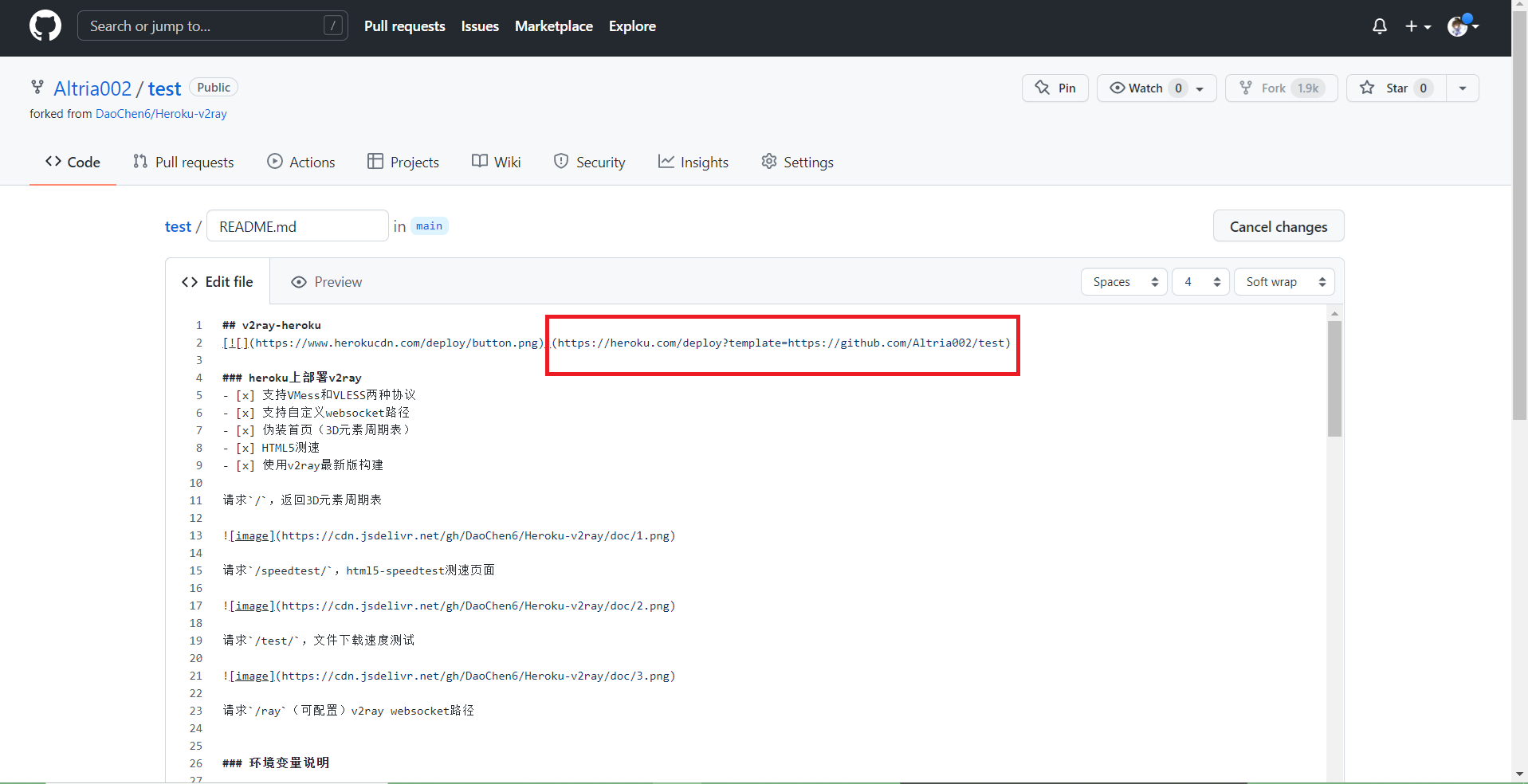Click the Public visibility badge
The image size is (1528, 784).
(x=214, y=88)
